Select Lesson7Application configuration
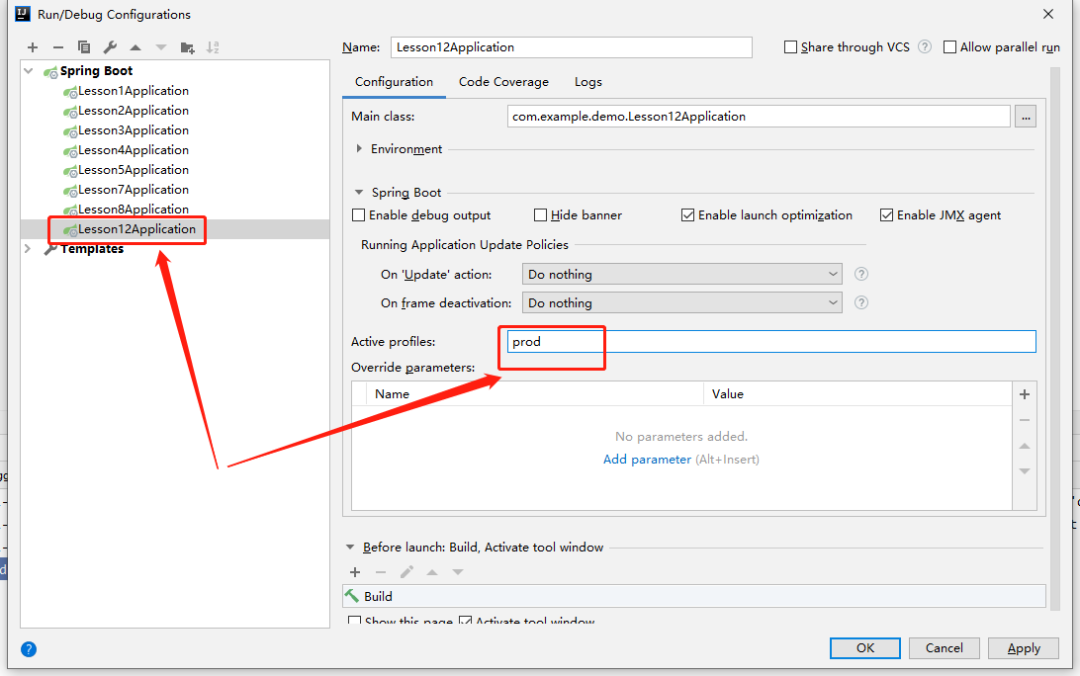The height and width of the screenshot is (676, 1080). pos(132,190)
